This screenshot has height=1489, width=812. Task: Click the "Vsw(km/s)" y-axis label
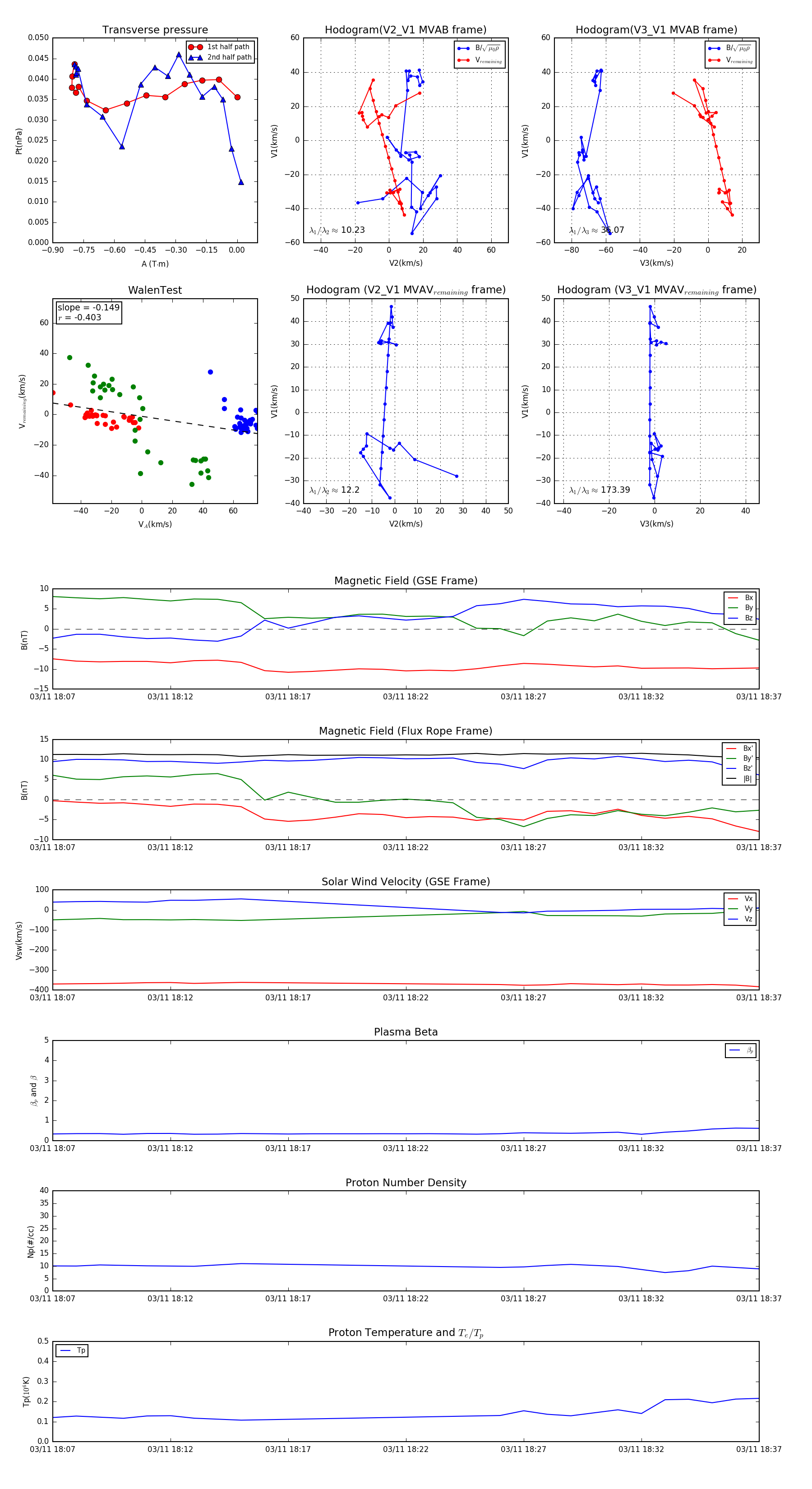[18, 940]
